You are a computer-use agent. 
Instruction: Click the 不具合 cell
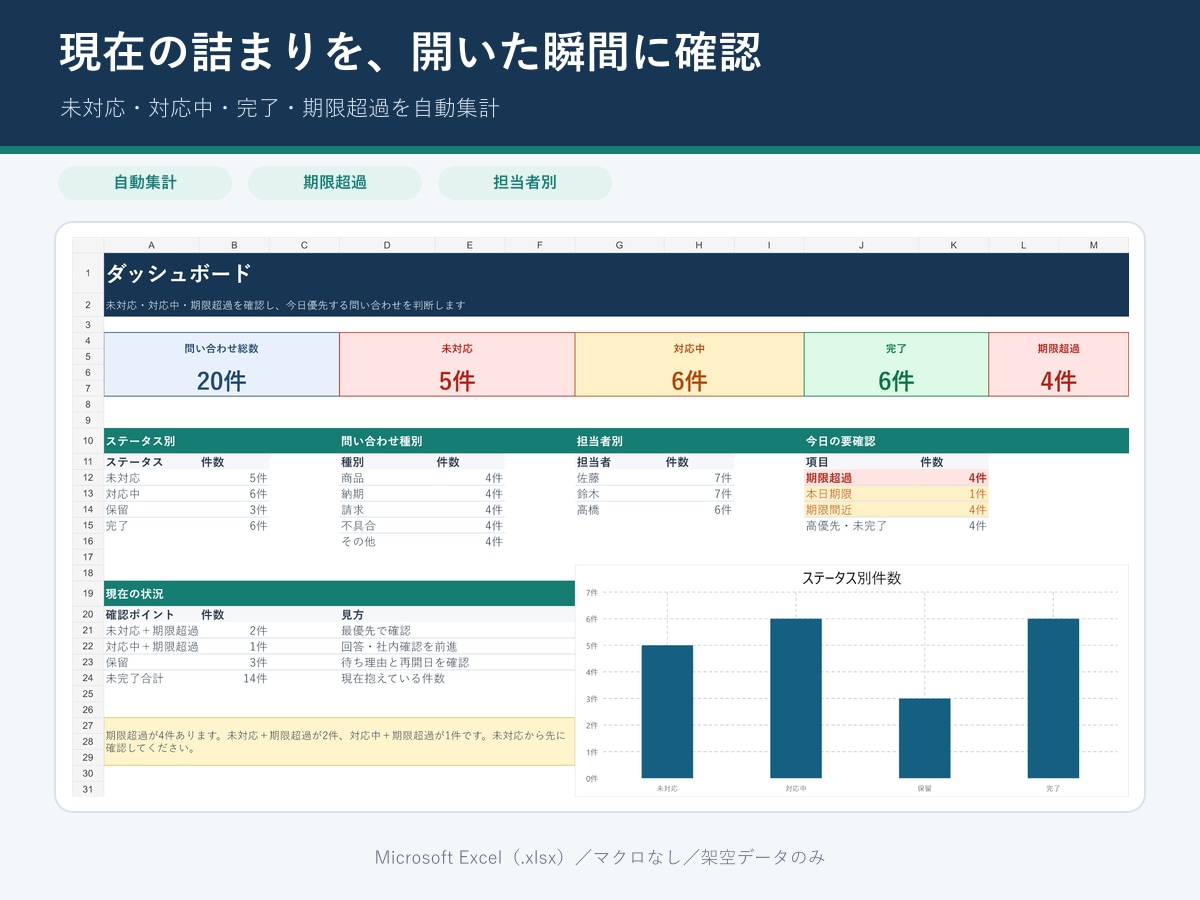387,526
